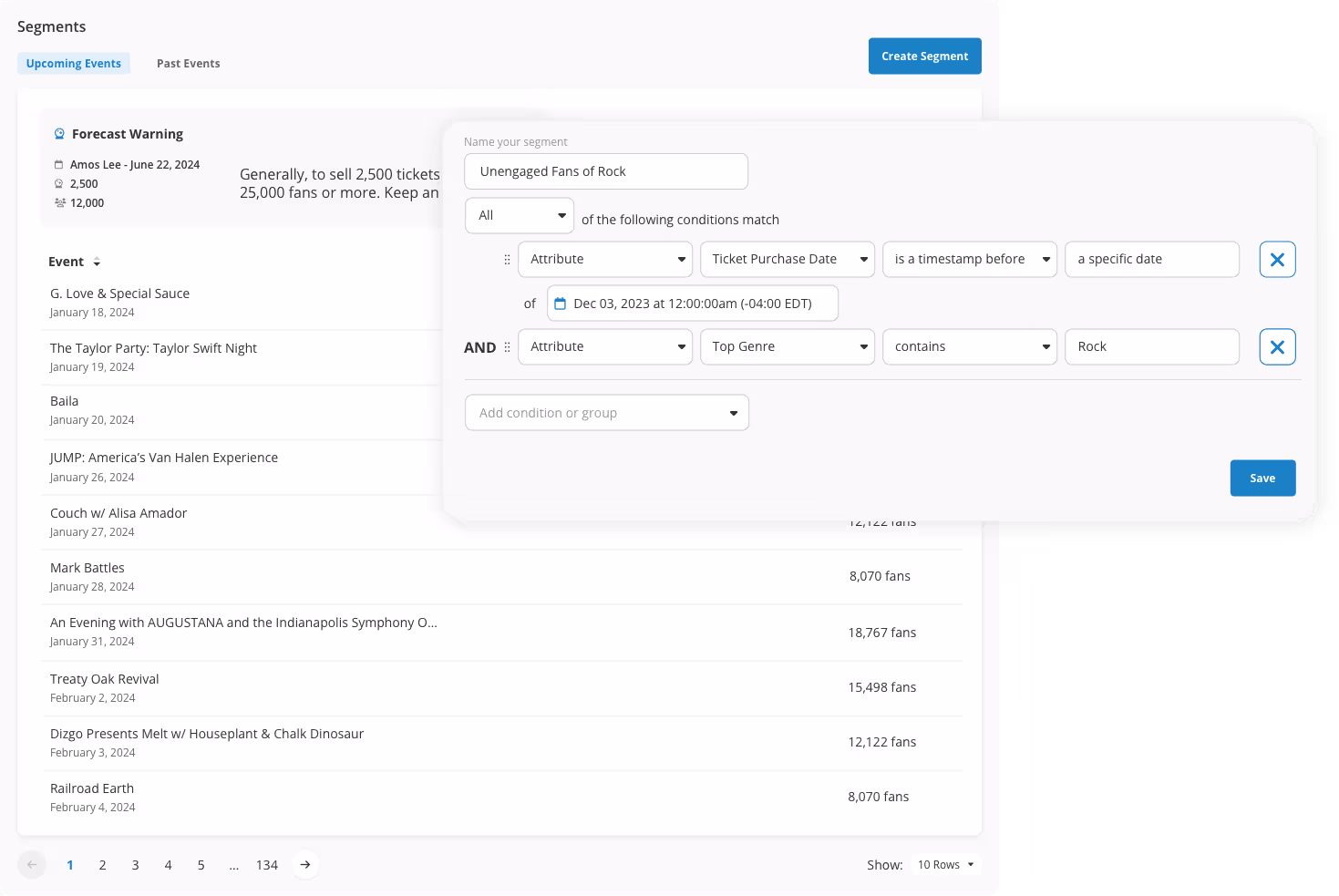Open the Ticket Purchase Date dropdown
The image size is (1339, 896).
pyautogui.click(x=788, y=260)
